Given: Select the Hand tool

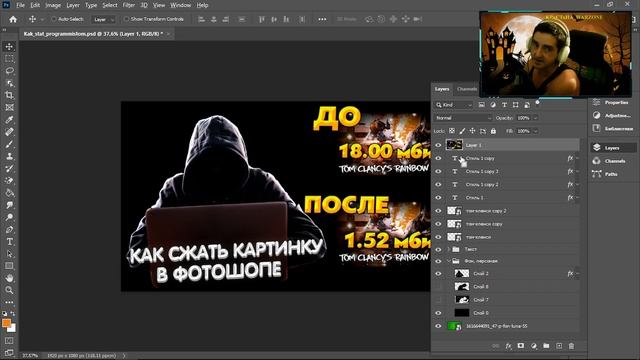Looking at the screenshot, I should pos(9,278).
